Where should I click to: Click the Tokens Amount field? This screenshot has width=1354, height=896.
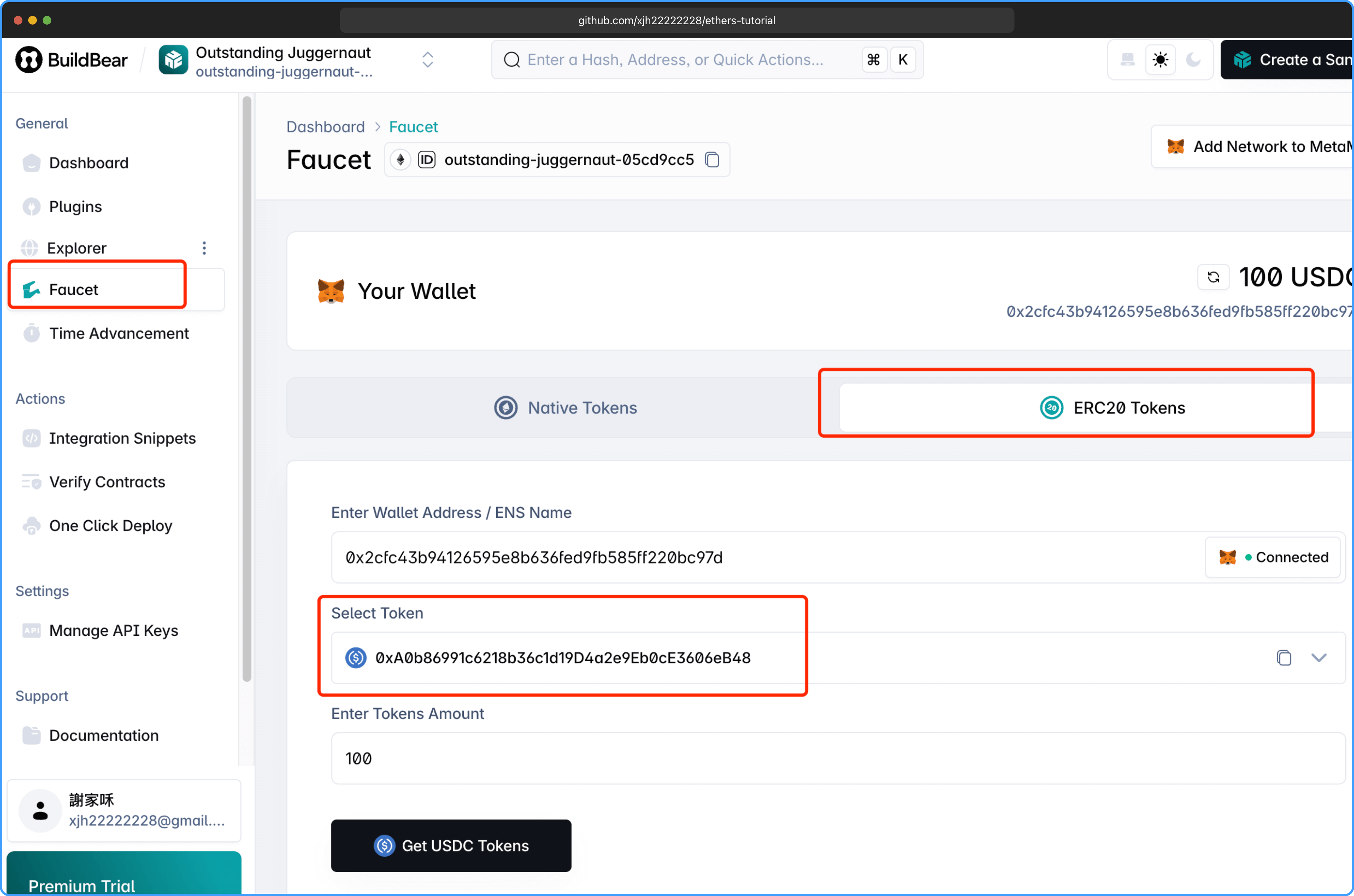click(839, 758)
